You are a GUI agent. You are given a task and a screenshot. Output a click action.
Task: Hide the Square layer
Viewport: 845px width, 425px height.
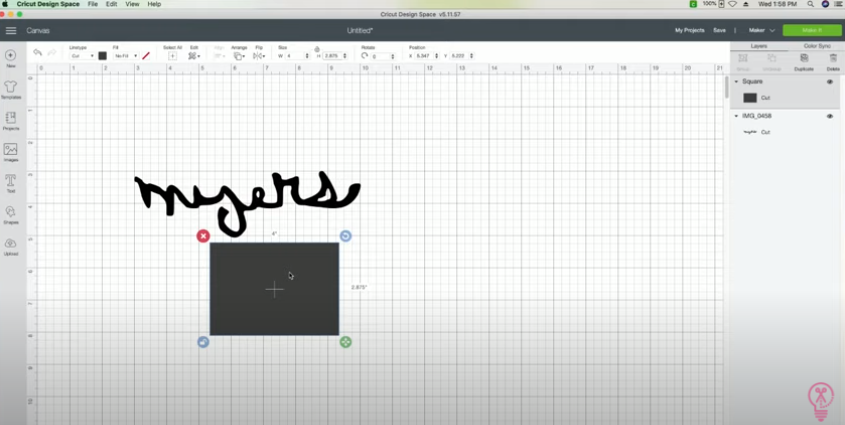click(x=830, y=82)
